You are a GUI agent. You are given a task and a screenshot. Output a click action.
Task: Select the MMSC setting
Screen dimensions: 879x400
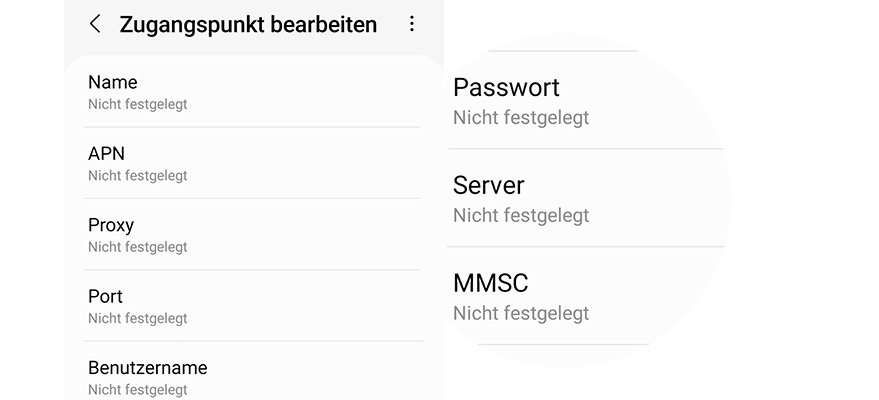[490, 283]
